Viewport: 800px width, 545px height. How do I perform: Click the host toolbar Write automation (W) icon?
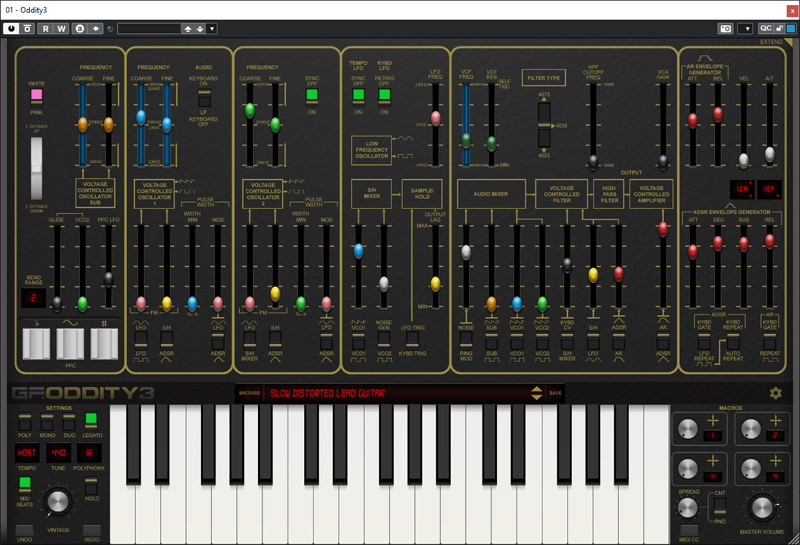tap(62, 29)
